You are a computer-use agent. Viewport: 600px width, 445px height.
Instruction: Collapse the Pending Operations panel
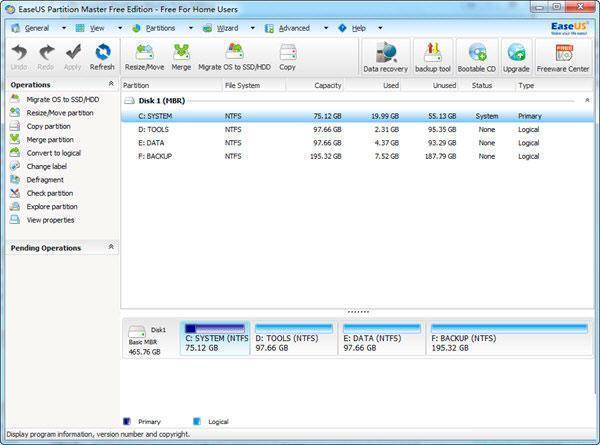[110, 246]
